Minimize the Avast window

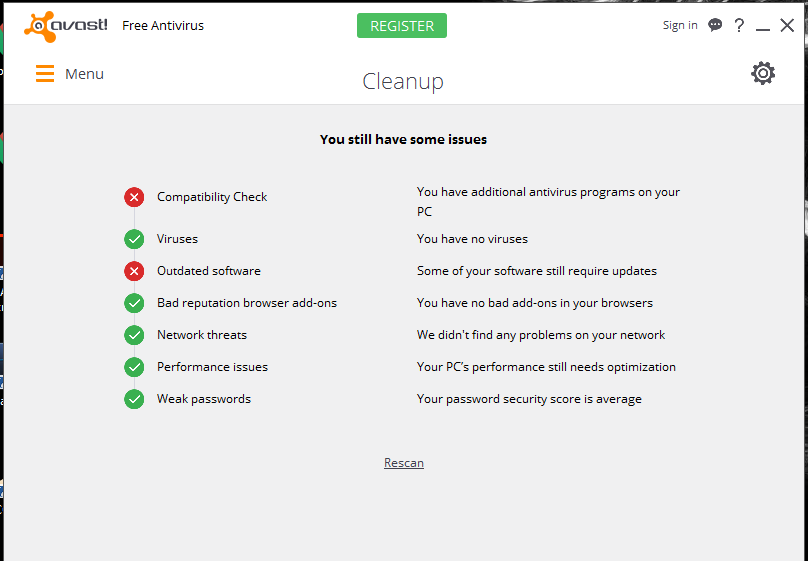[x=762, y=27]
